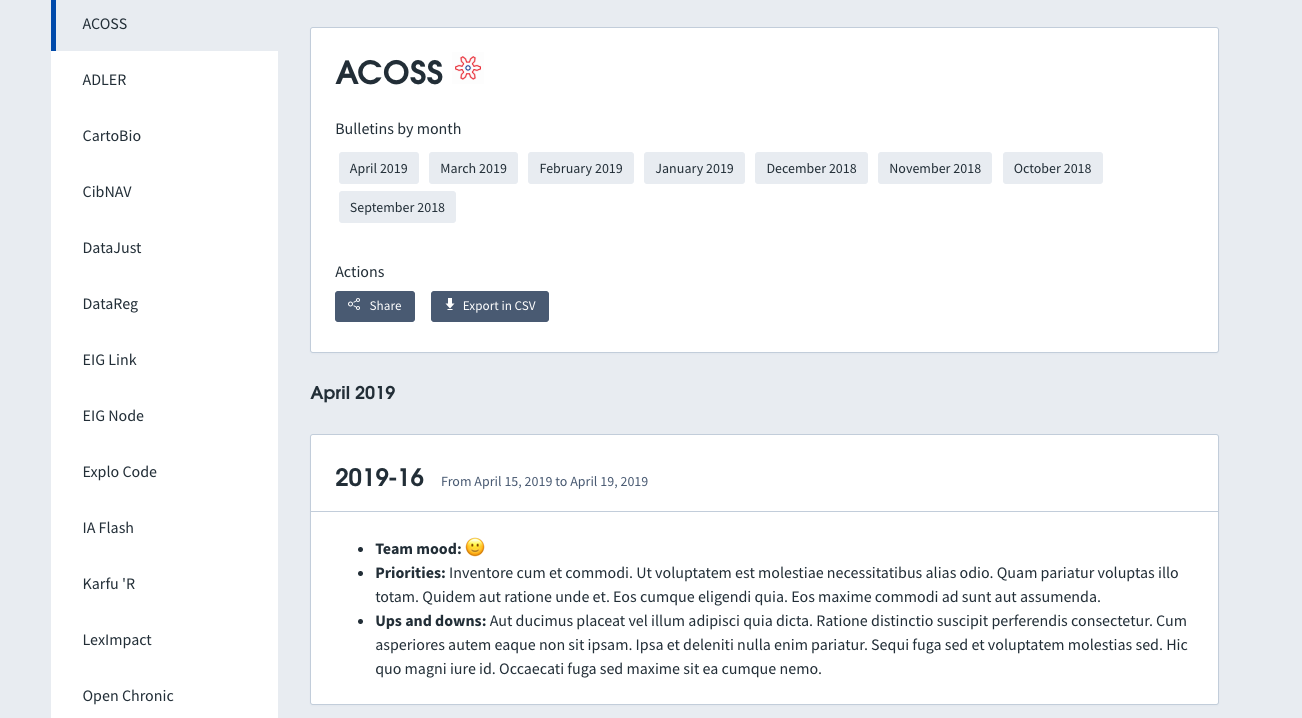Open the EIG Link sidebar entry
Viewport: 1302px width, 718px height.
(110, 360)
